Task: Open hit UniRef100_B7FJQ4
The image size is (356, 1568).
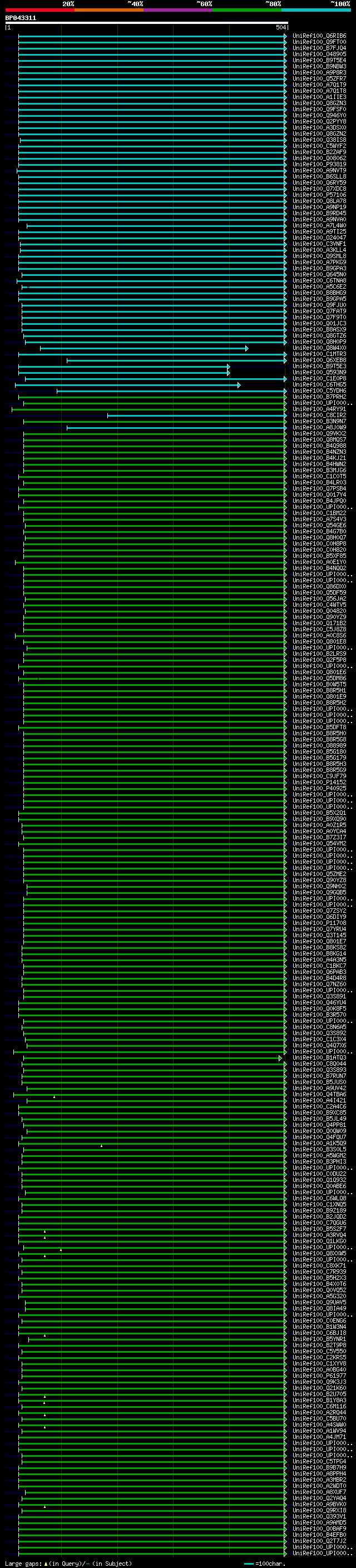Action: click(x=319, y=48)
